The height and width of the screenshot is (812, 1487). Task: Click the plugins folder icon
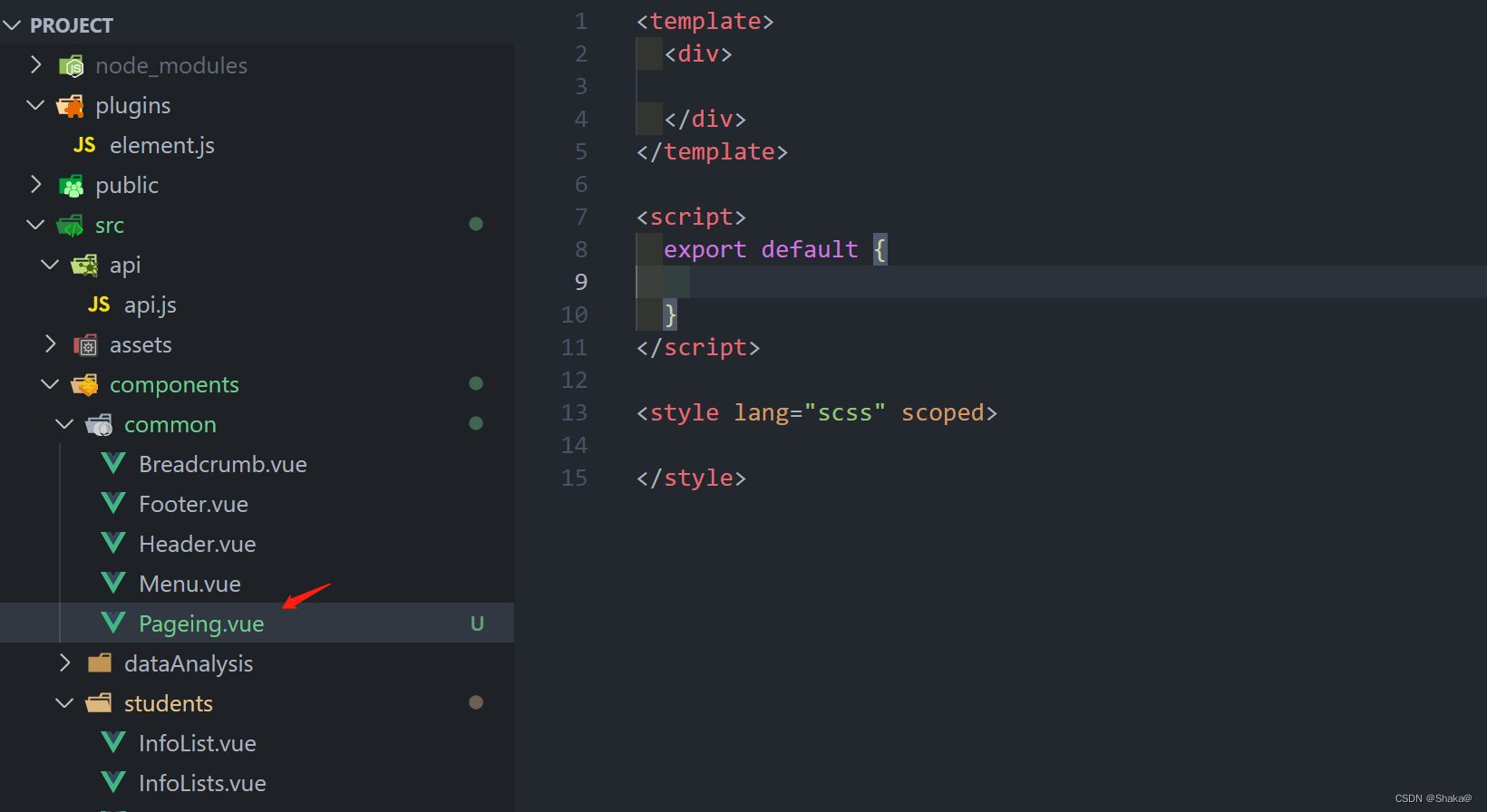(71, 106)
